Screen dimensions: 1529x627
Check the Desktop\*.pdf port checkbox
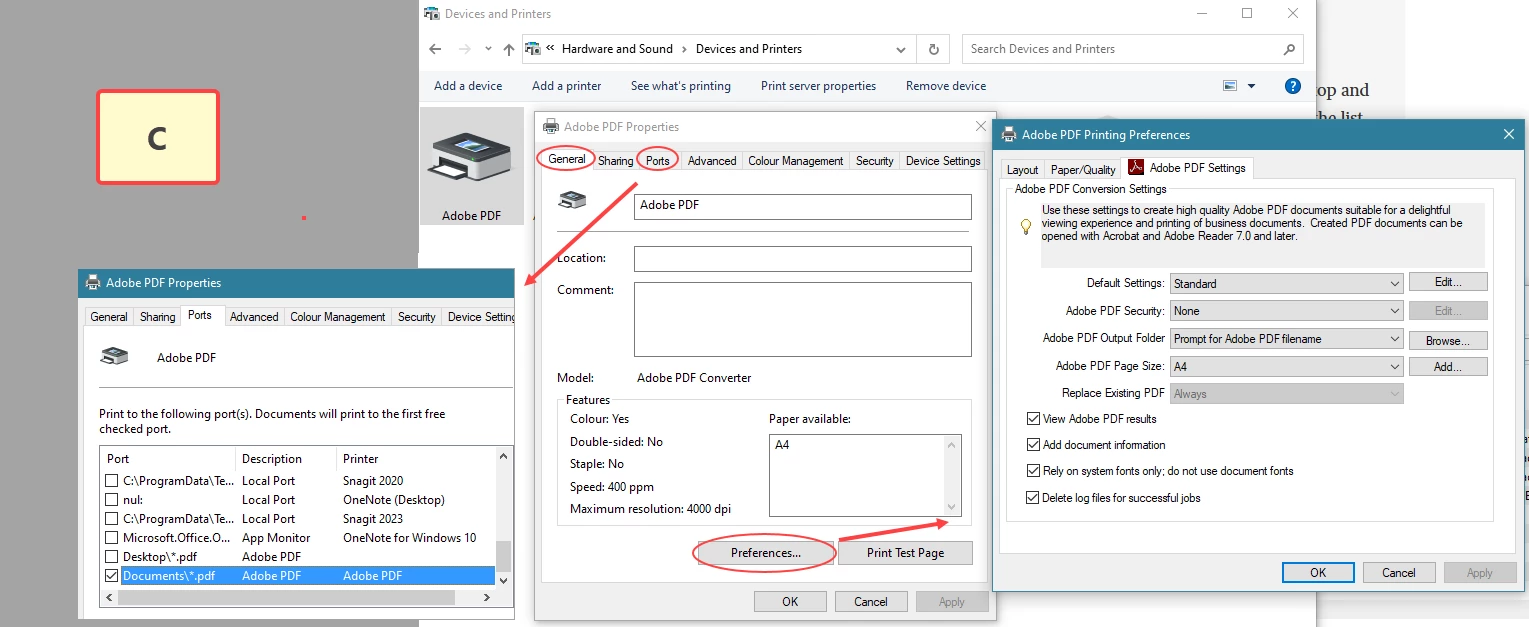point(112,557)
